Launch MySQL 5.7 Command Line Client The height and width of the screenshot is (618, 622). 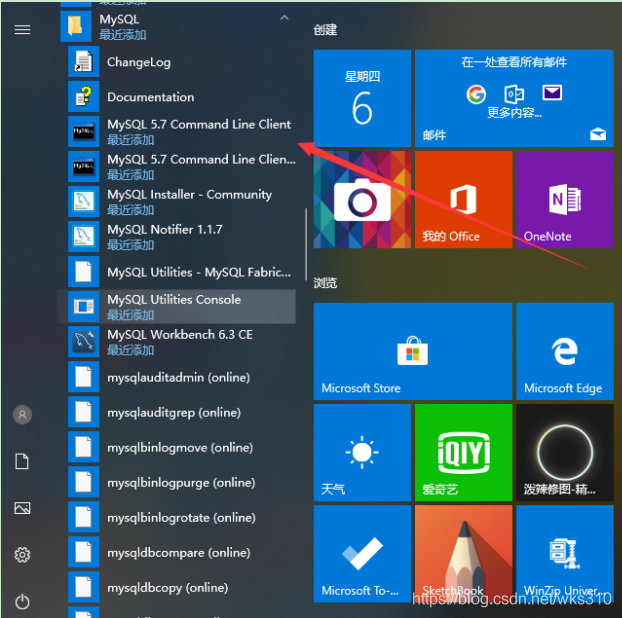pos(182,131)
